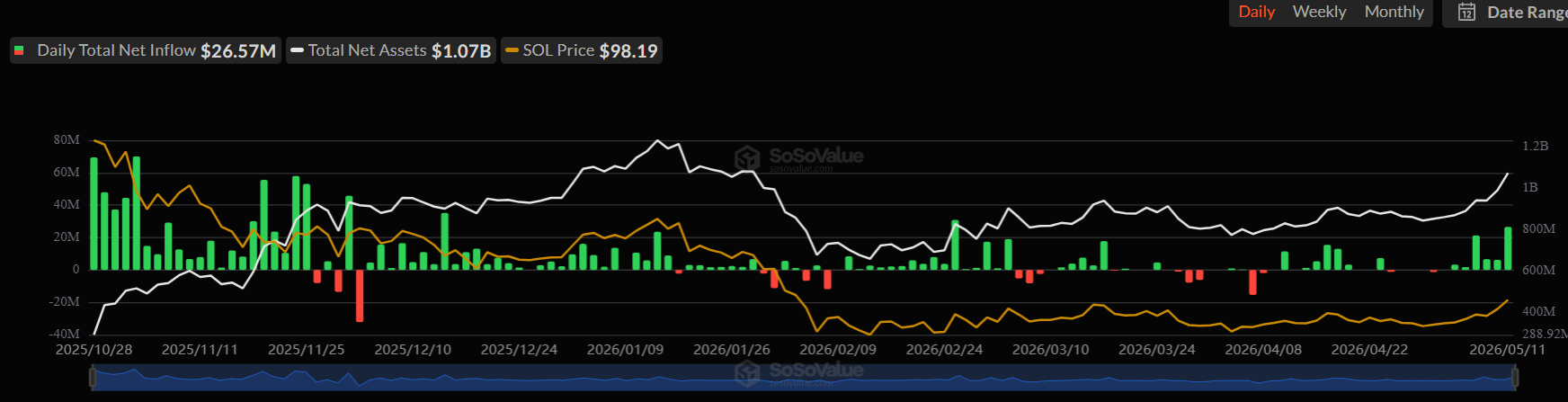Screen dimensions: 1568x402
Task: Click the last green bar on 2026/05/11
Action: pos(1508,248)
